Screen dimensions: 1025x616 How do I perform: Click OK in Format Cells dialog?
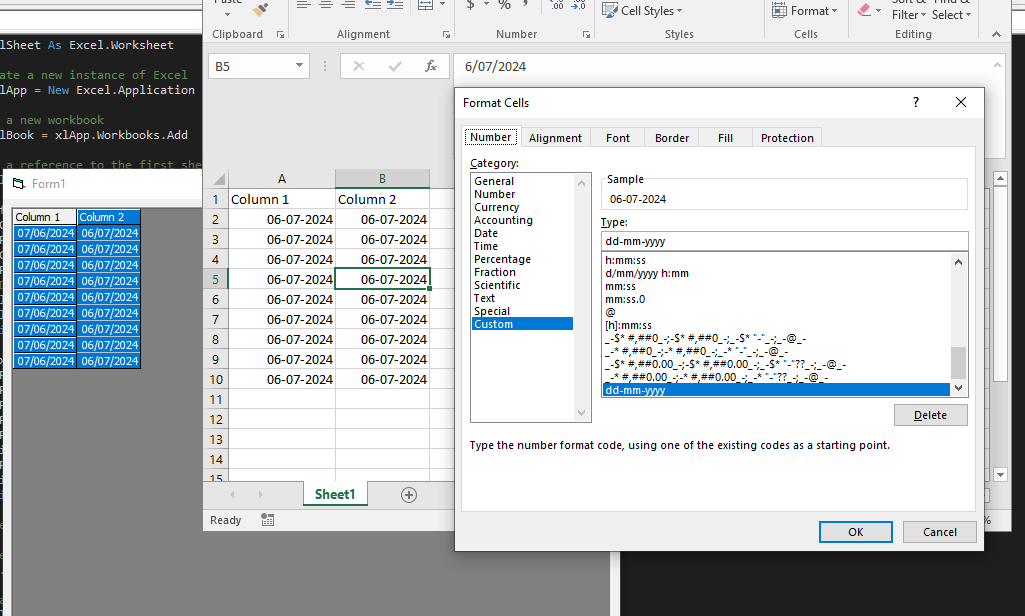[856, 532]
